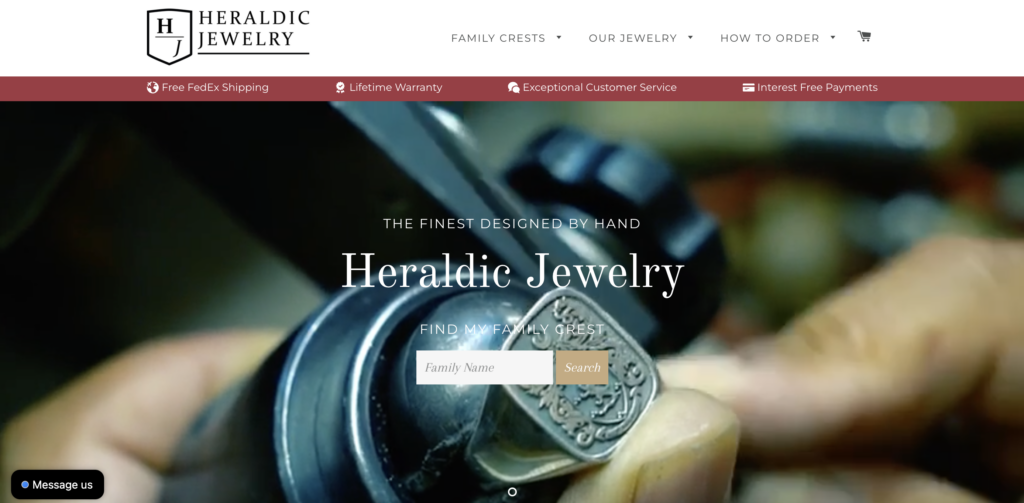Open the Message us chat button
1024x503 pixels.
pyautogui.click(x=57, y=485)
